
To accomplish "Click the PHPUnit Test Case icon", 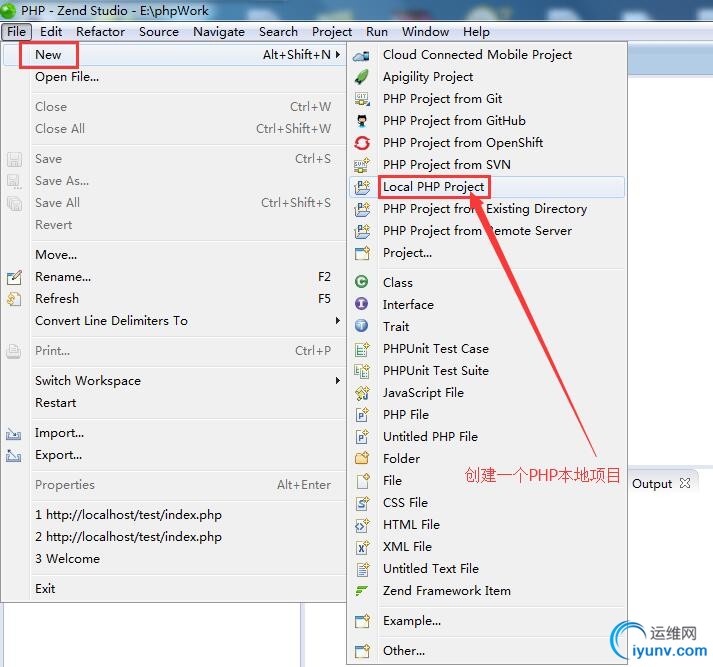I will 362,349.
